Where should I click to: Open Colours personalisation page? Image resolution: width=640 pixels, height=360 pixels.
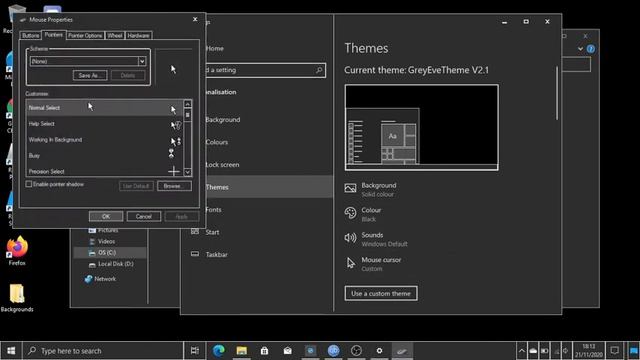coord(216,142)
